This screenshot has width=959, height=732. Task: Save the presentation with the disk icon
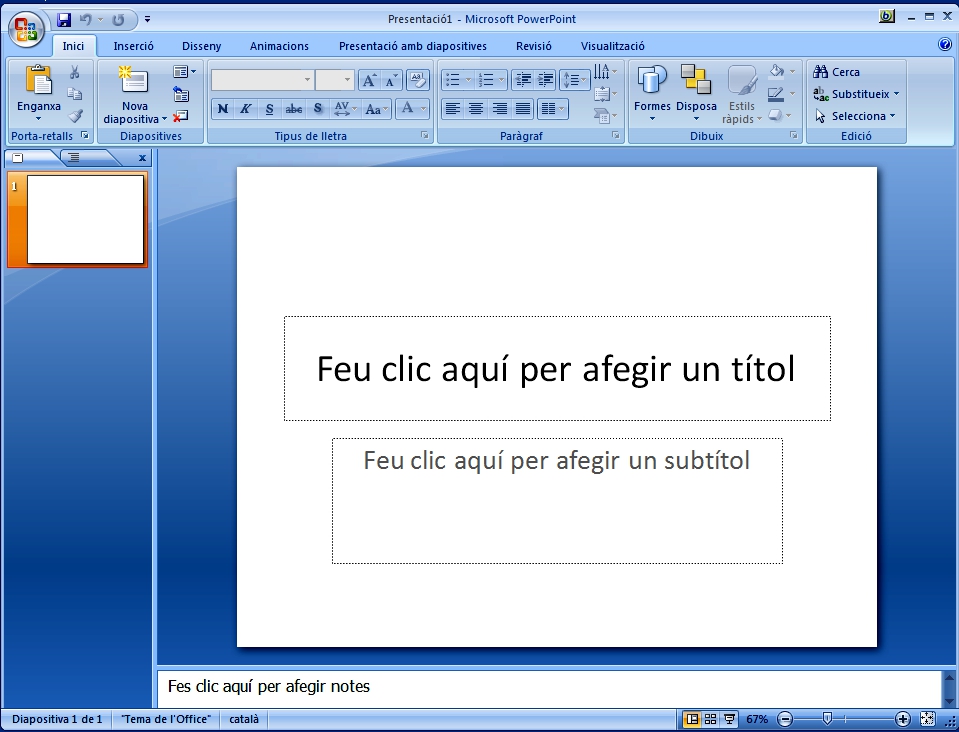coord(65,18)
